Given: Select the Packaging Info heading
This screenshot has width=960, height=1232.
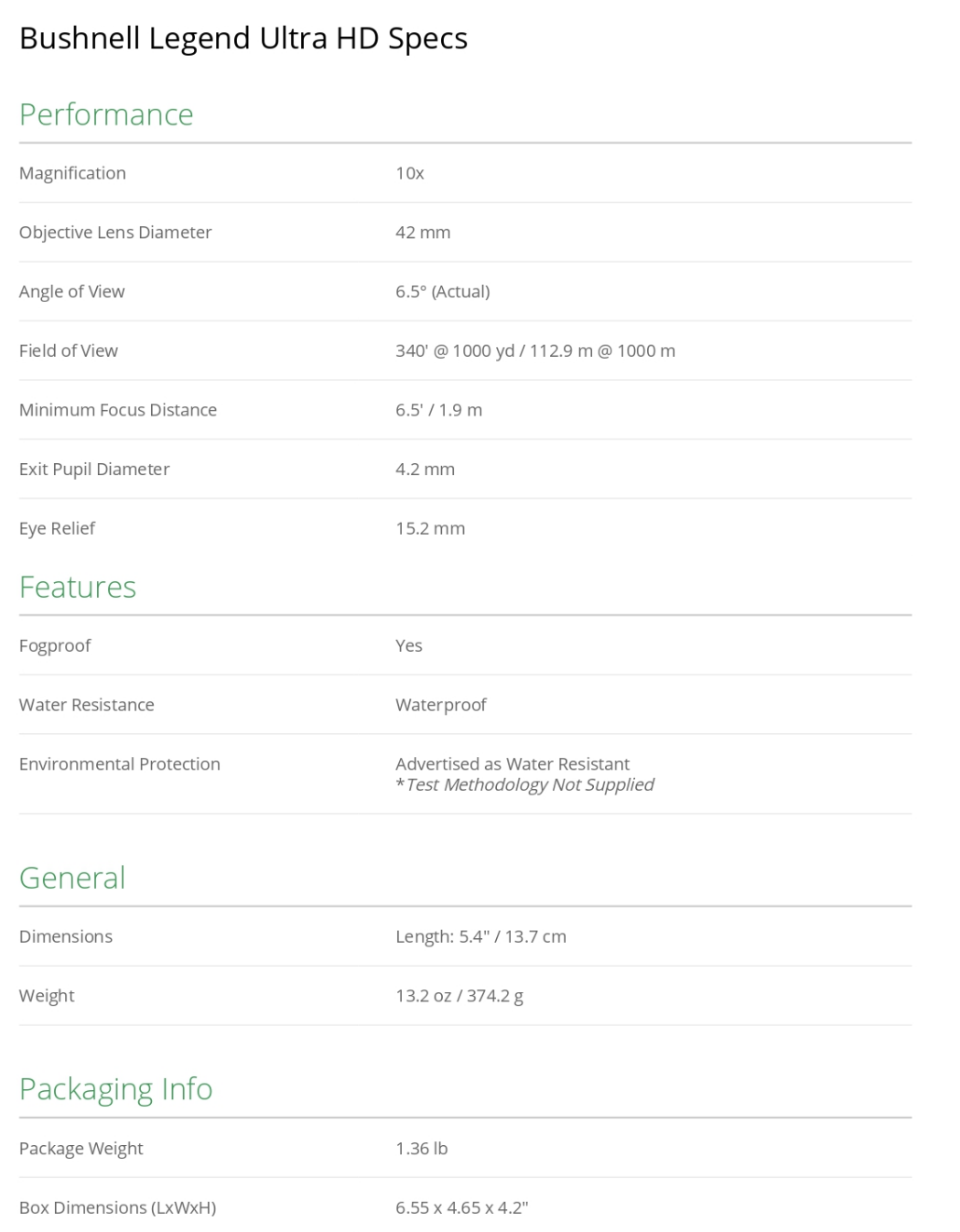Looking at the screenshot, I should click(116, 1088).
